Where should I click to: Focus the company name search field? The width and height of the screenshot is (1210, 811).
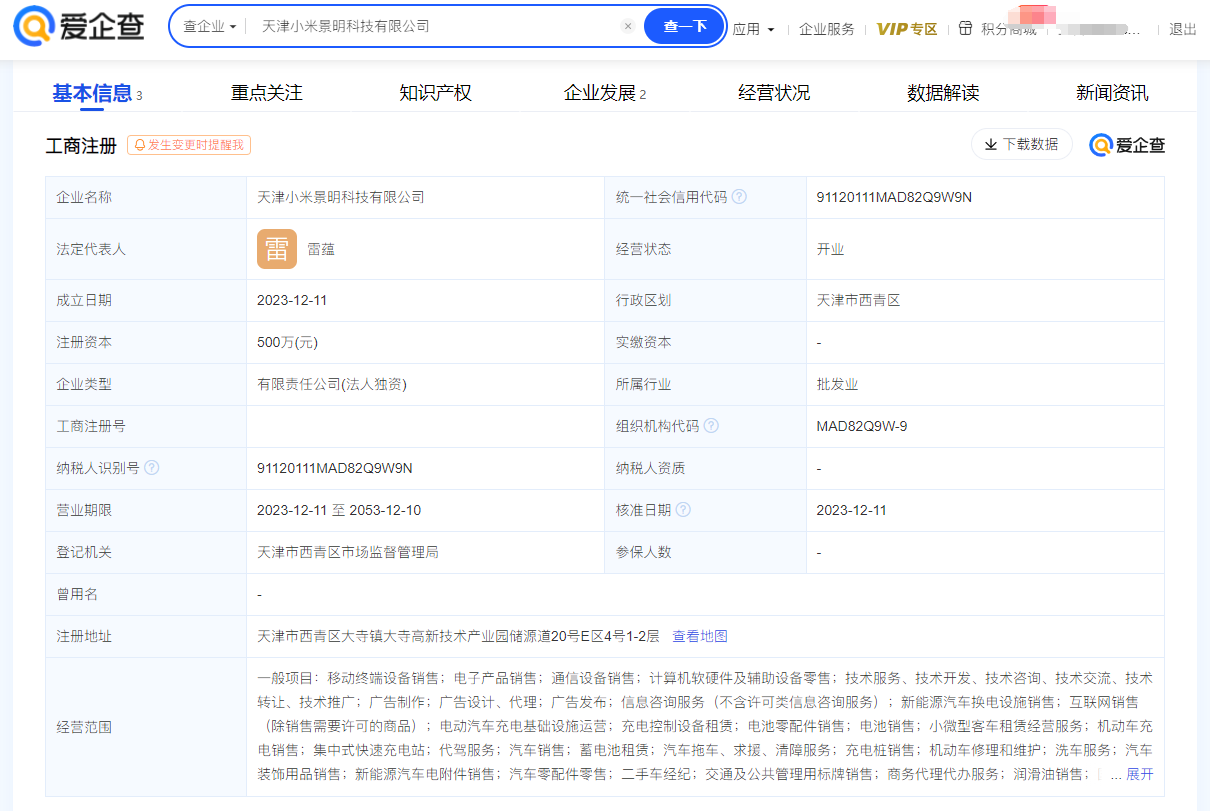tap(435, 26)
